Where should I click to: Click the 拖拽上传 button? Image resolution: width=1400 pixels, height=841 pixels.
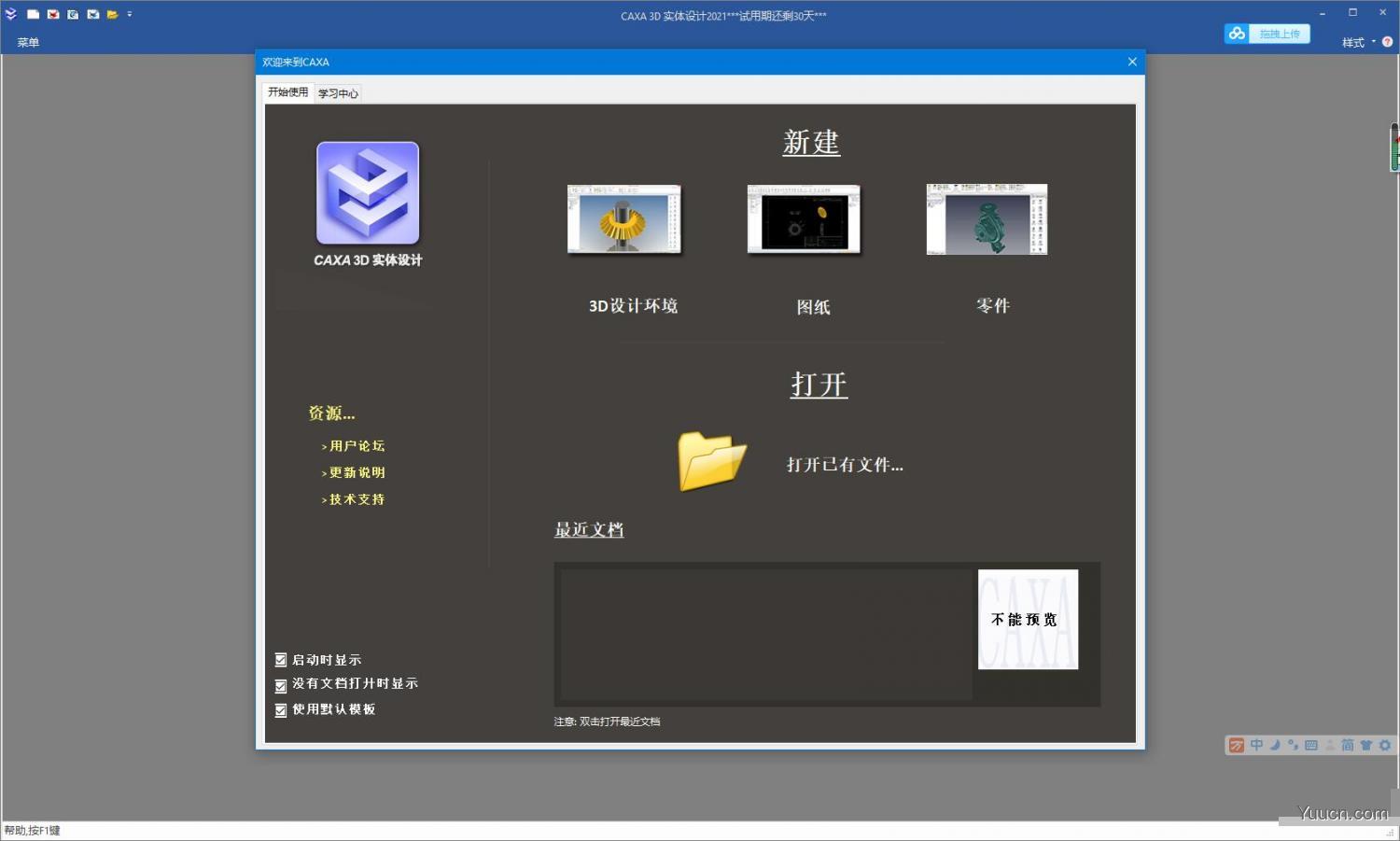(x=1280, y=34)
